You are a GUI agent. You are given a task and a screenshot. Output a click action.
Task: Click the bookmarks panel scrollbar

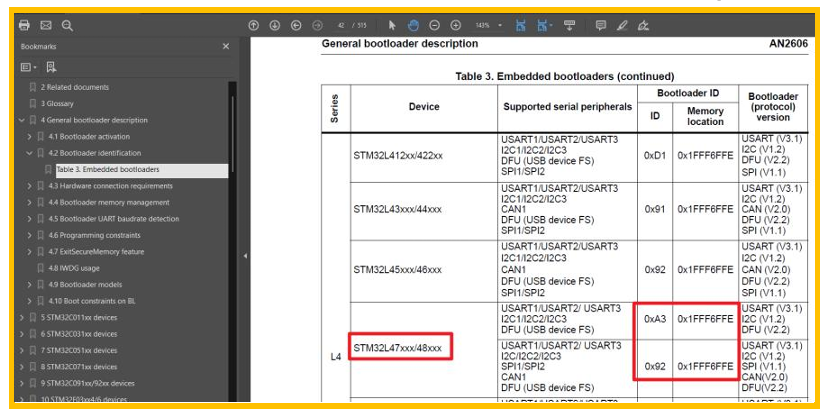click(233, 134)
